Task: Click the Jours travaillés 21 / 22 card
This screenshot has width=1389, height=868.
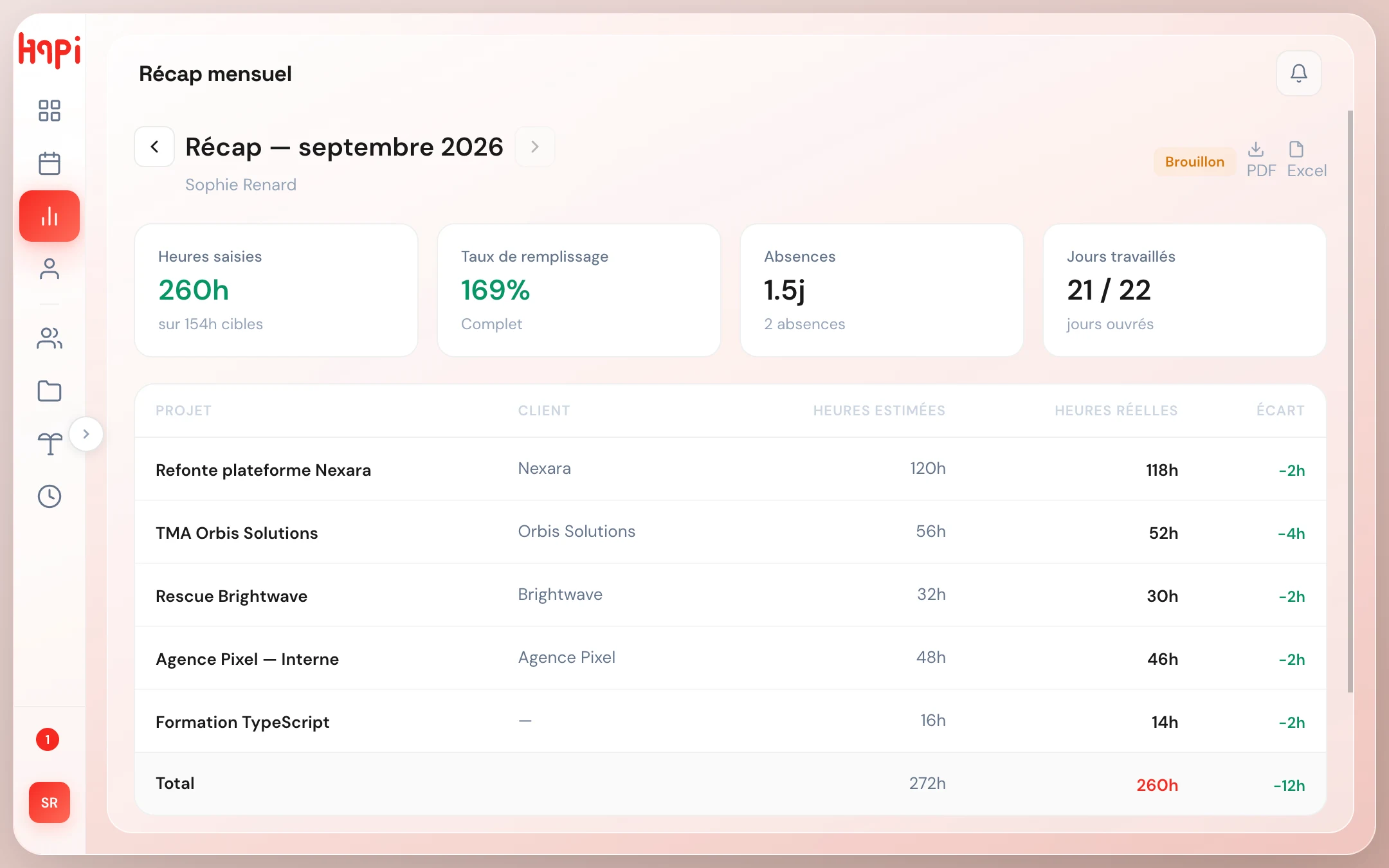Action: point(1185,290)
